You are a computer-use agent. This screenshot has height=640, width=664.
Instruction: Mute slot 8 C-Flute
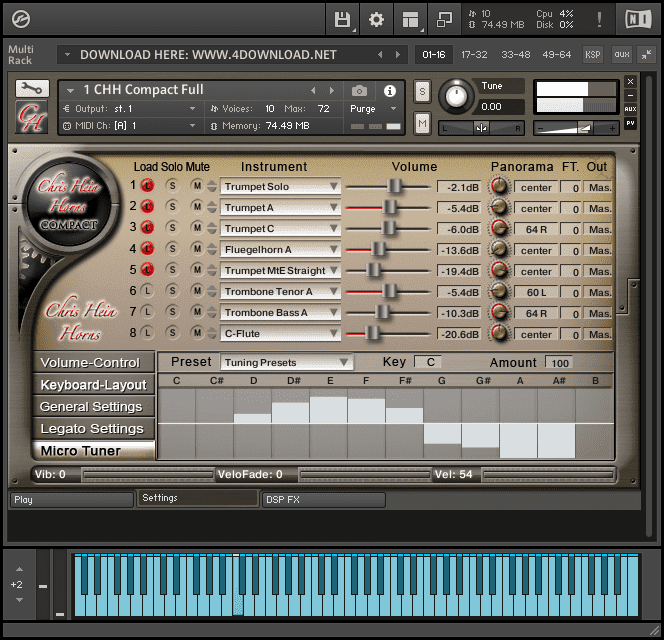[x=197, y=332]
